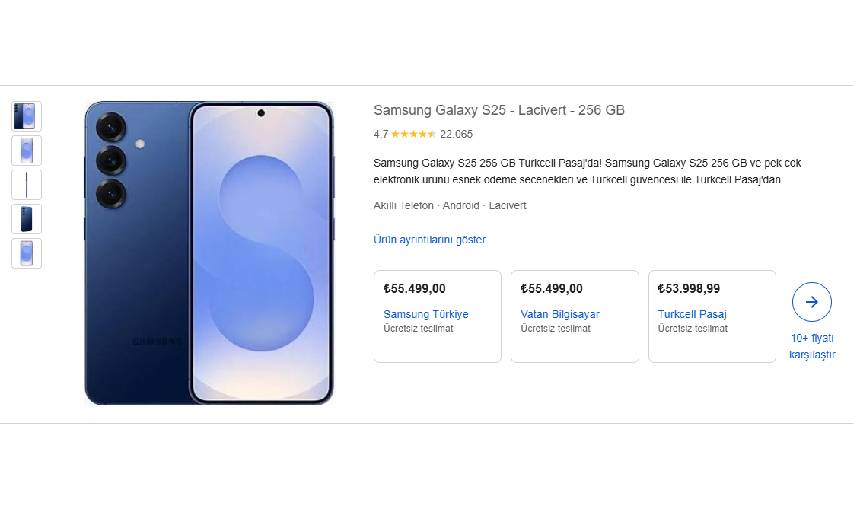
Task: Click the product description paragraph text
Action: tap(587, 171)
